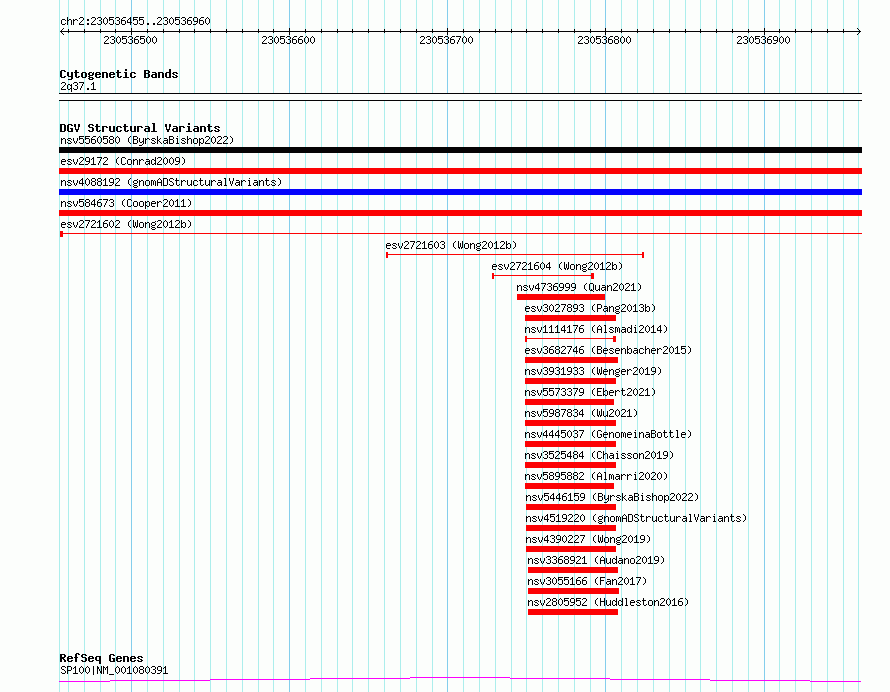Screen dimensions: 890x692
Task: Select the esv2721603 thin red span line
Action: pos(515,255)
